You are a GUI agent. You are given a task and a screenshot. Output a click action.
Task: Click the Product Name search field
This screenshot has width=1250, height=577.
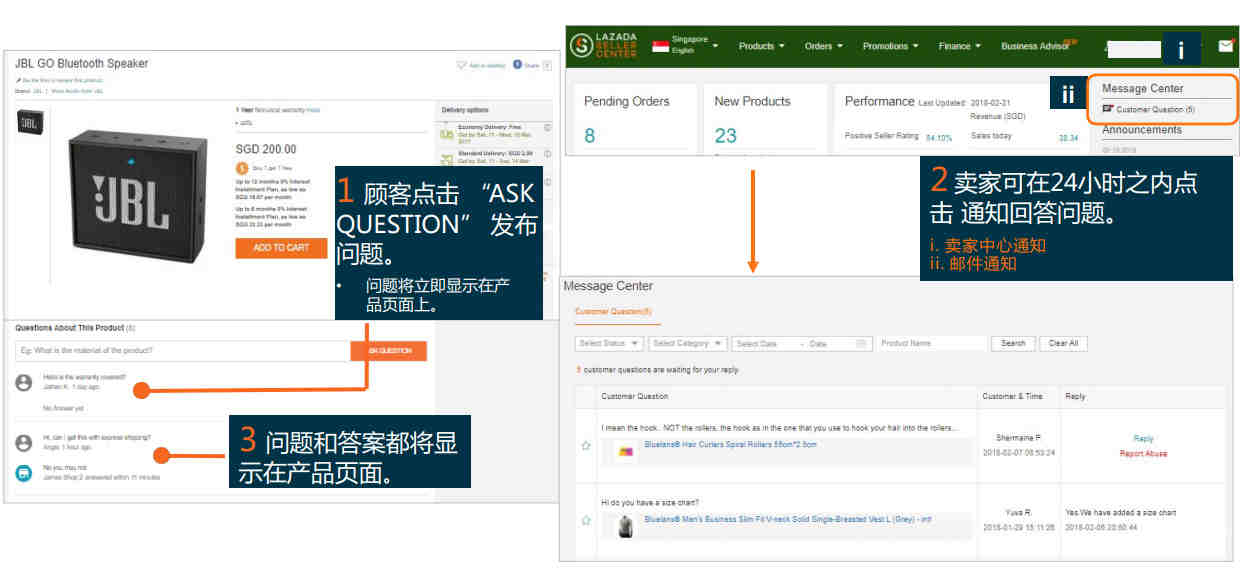point(931,343)
